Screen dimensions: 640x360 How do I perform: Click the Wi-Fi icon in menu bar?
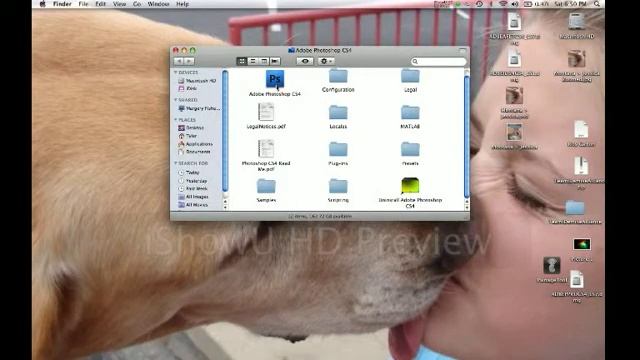[503, 4]
